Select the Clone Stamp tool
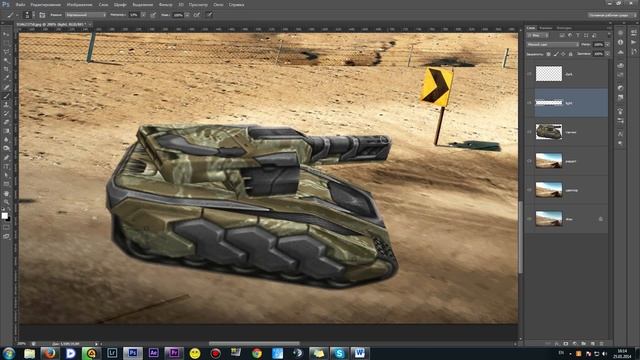This screenshot has height=360, width=640. (x=6, y=104)
